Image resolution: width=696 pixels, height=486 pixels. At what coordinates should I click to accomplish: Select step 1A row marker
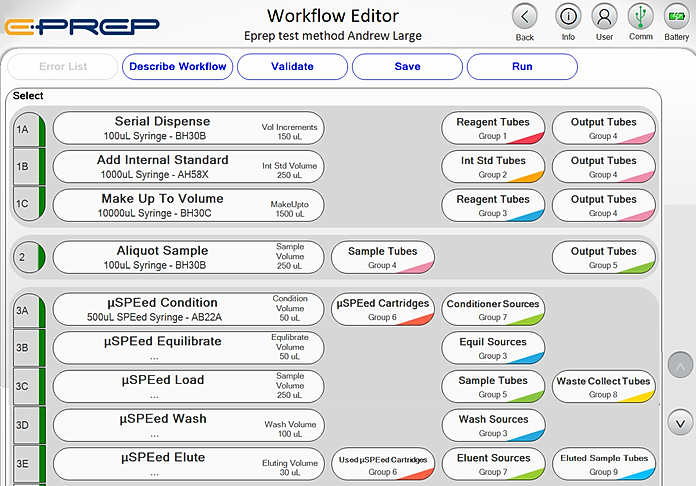click(x=24, y=128)
